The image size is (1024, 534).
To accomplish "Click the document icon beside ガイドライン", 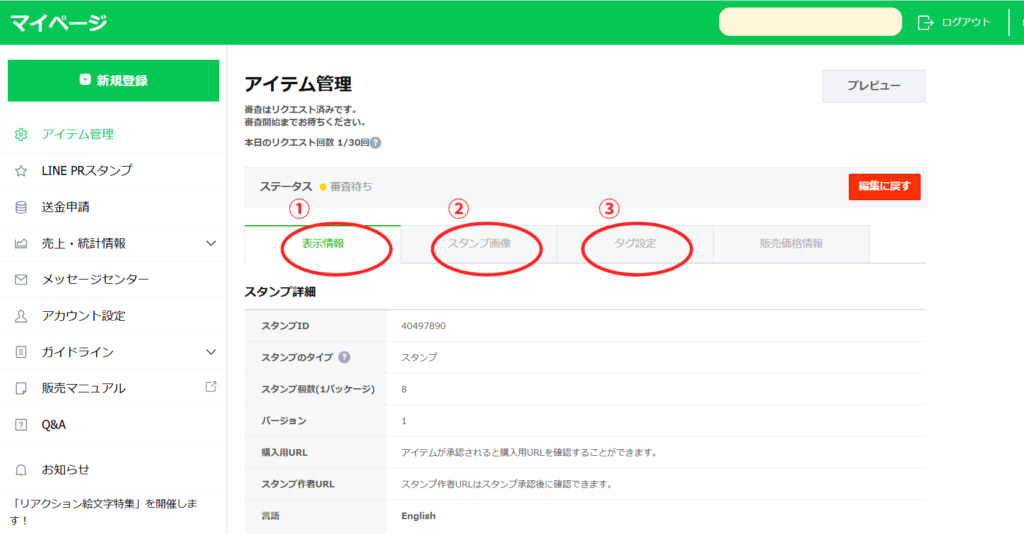I will 21,352.
